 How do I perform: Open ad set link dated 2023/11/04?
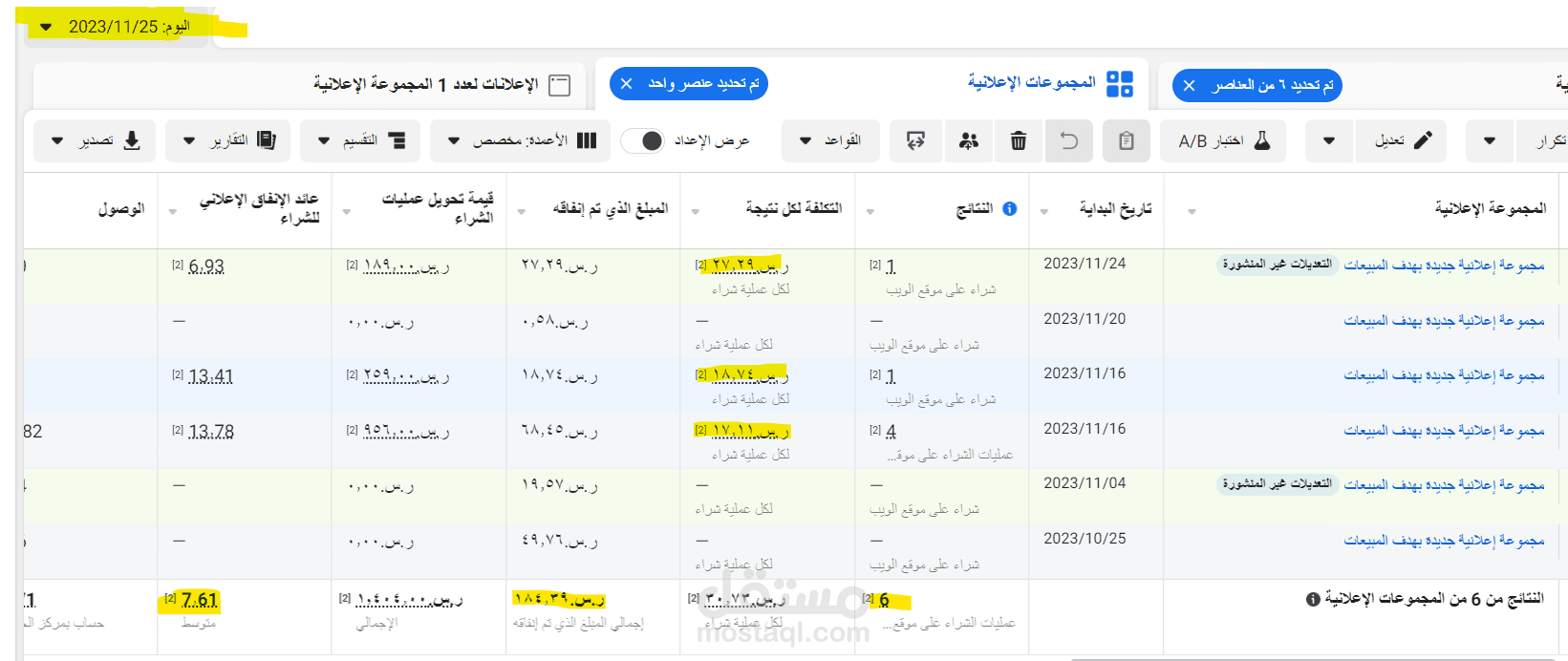1444,485
